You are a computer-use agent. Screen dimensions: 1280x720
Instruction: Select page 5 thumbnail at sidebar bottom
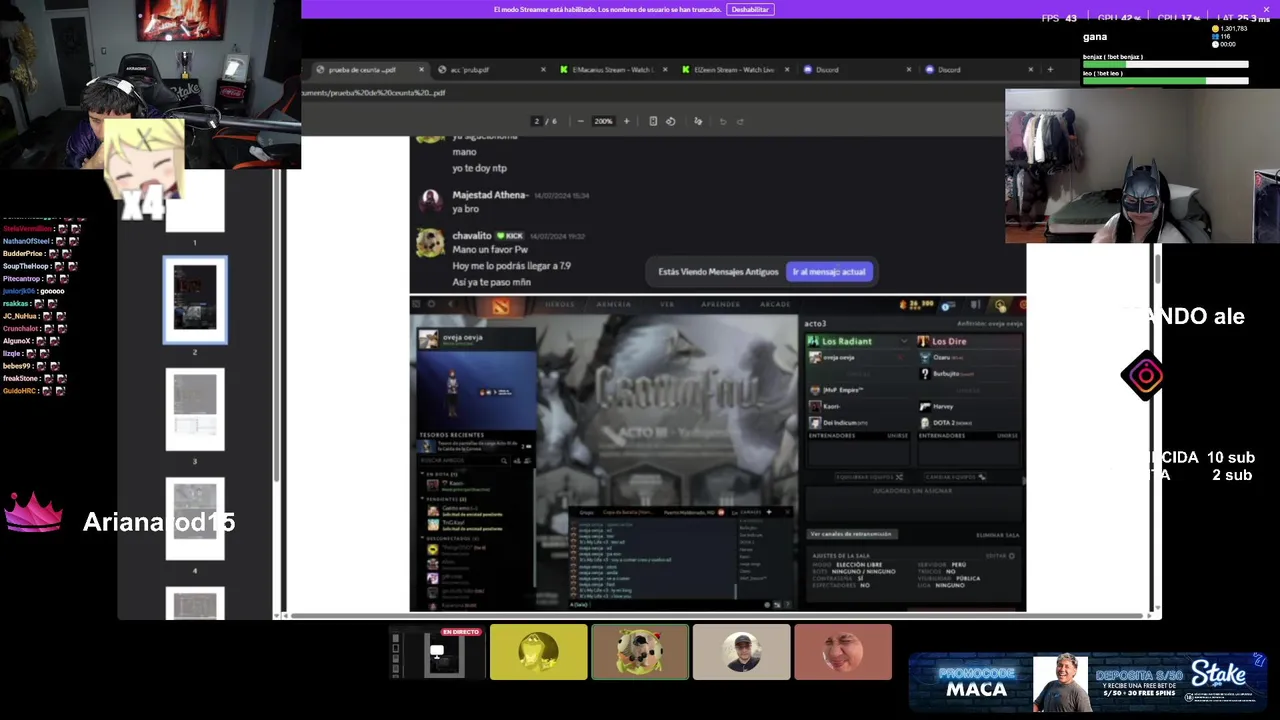(195, 604)
